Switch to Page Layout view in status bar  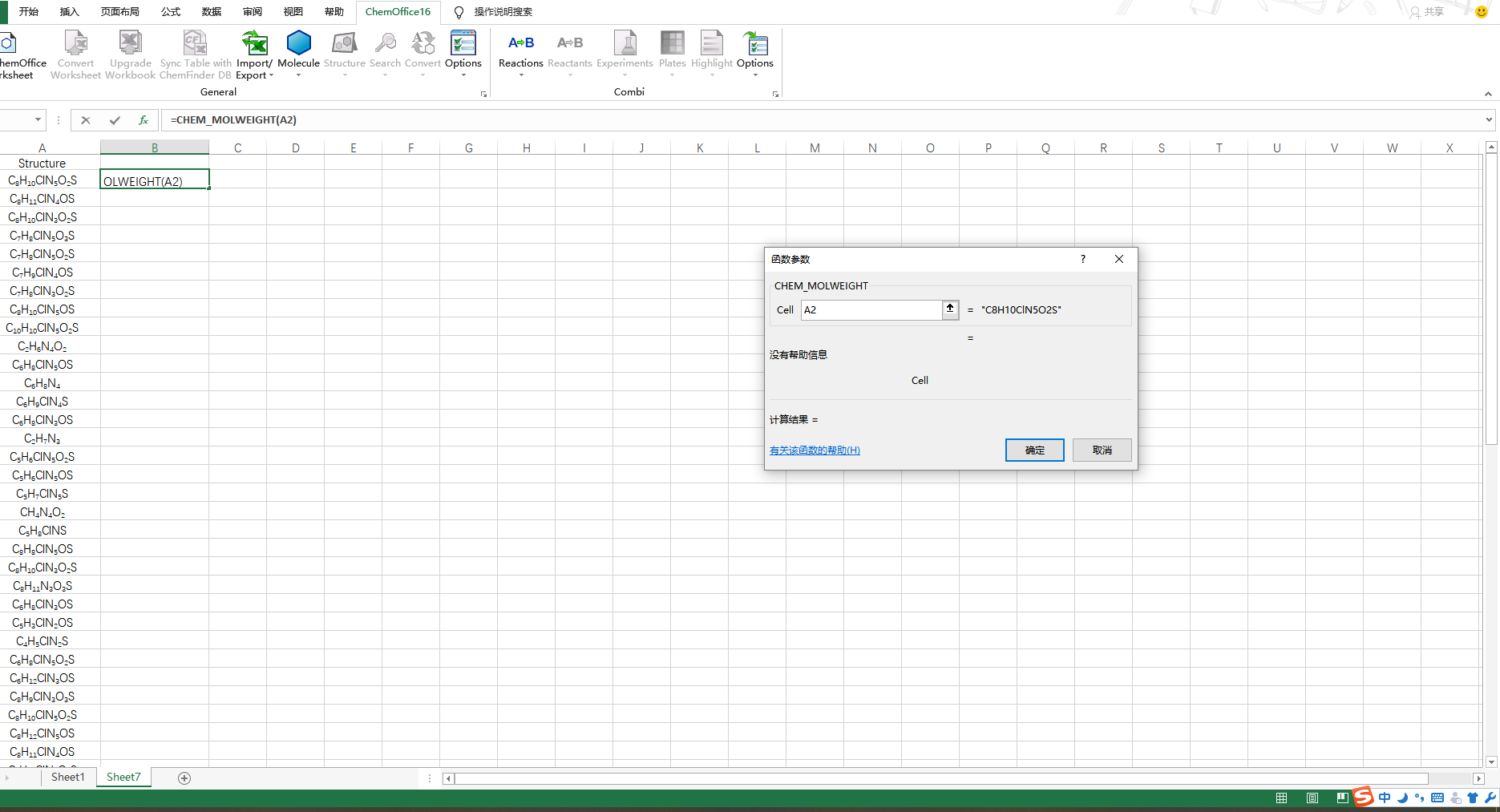pos(1312,798)
